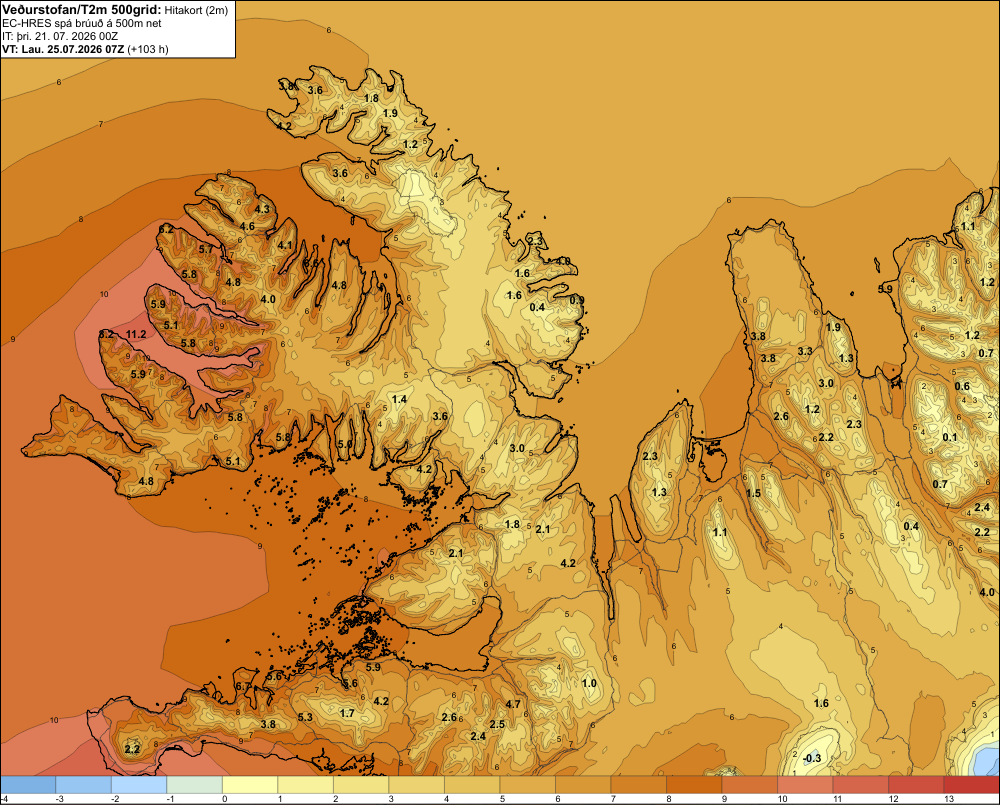Click the legend swatch between 10 and 11
The width and height of the screenshot is (1000, 805).
(805, 785)
